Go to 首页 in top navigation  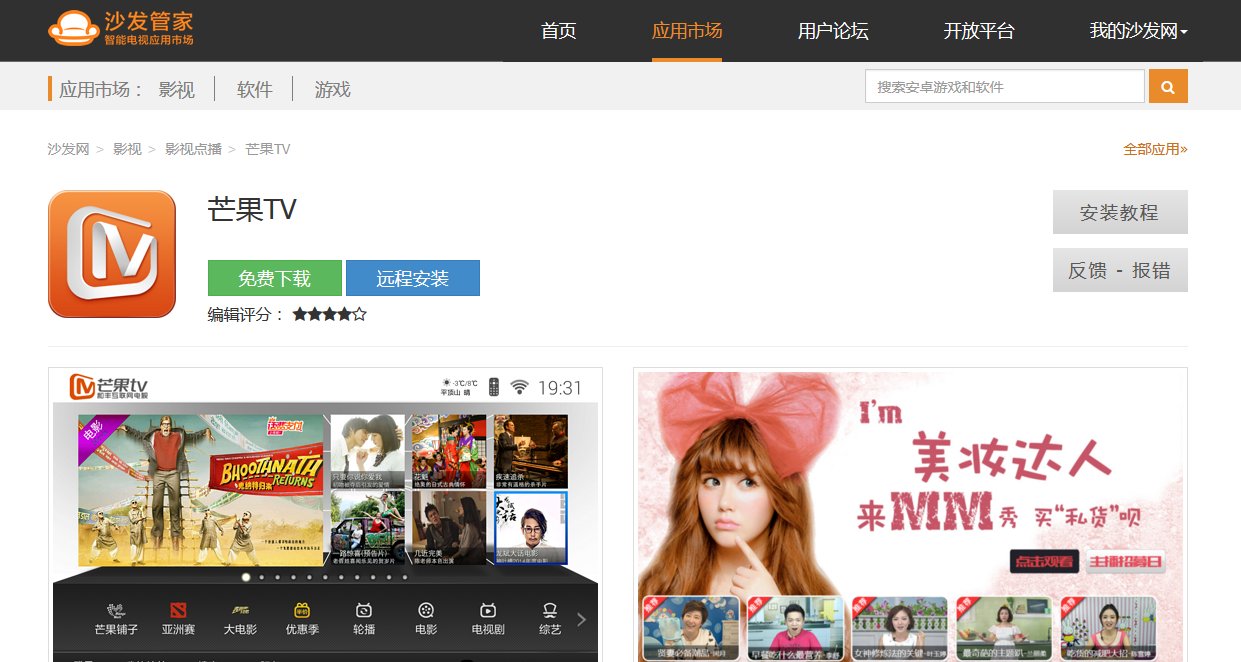(x=559, y=31)
